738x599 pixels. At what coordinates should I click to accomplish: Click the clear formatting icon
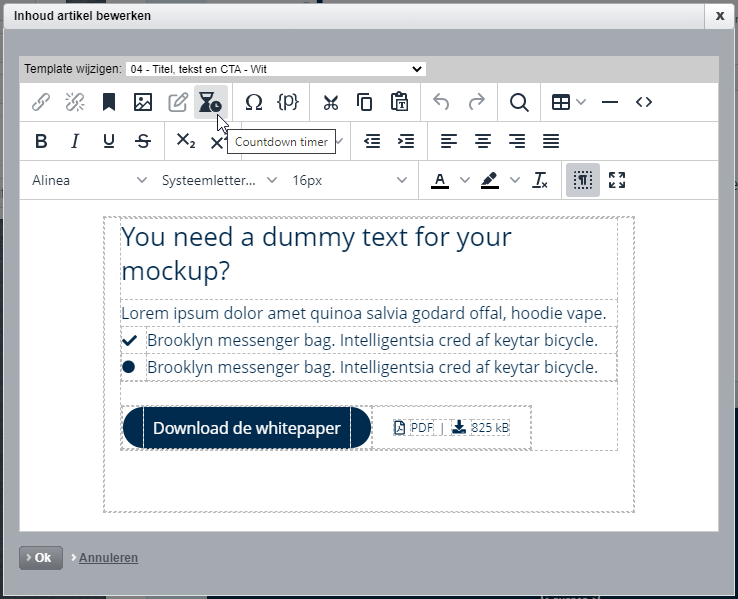point(540,180)
